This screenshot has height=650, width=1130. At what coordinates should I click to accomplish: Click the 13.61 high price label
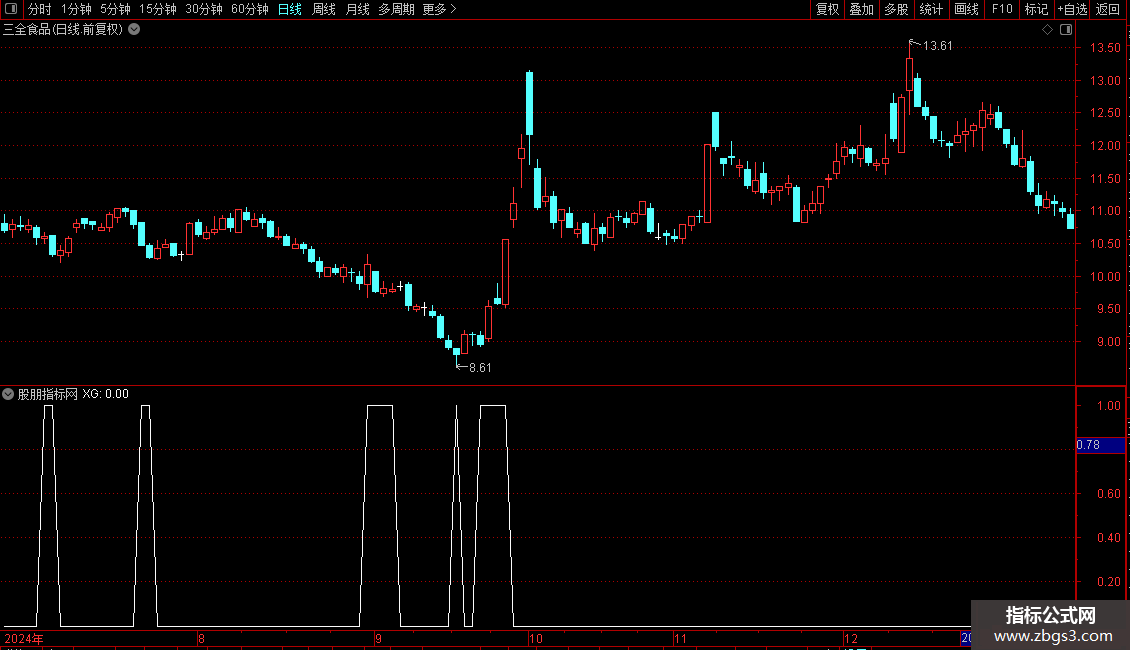click(938, 46)
